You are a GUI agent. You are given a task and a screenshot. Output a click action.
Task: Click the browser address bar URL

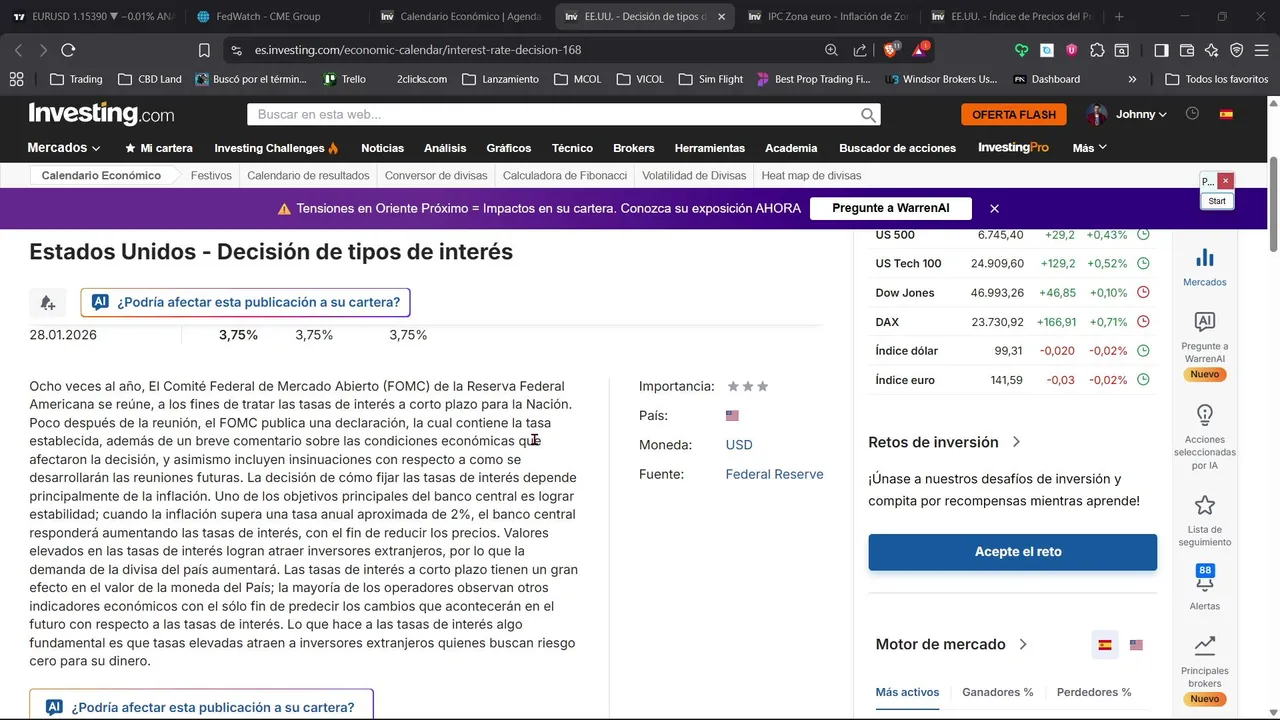(418, 50)
